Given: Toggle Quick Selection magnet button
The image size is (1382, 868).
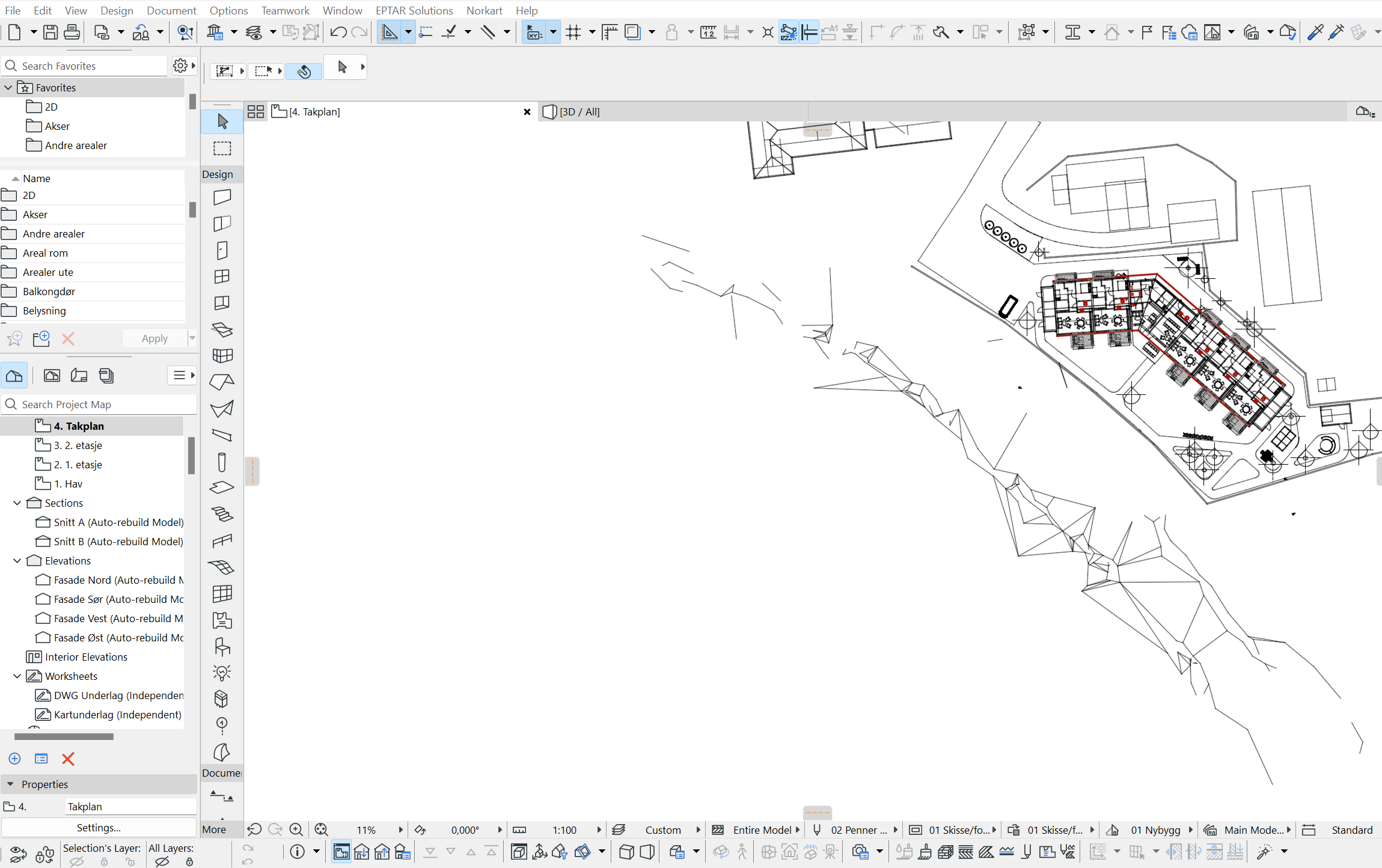Looking at the screenshot, I should (304, 72).
